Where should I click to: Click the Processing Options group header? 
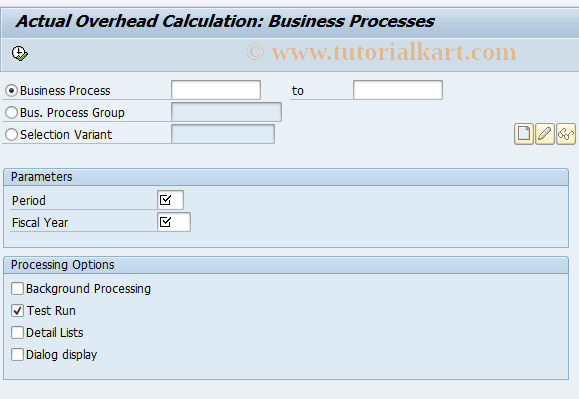tap(286, 265)
